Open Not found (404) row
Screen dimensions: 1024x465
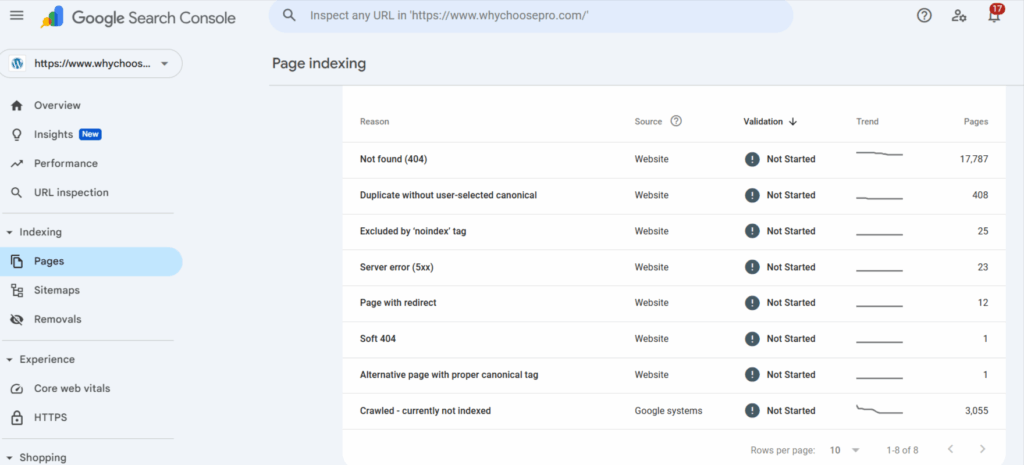[394, 159]
